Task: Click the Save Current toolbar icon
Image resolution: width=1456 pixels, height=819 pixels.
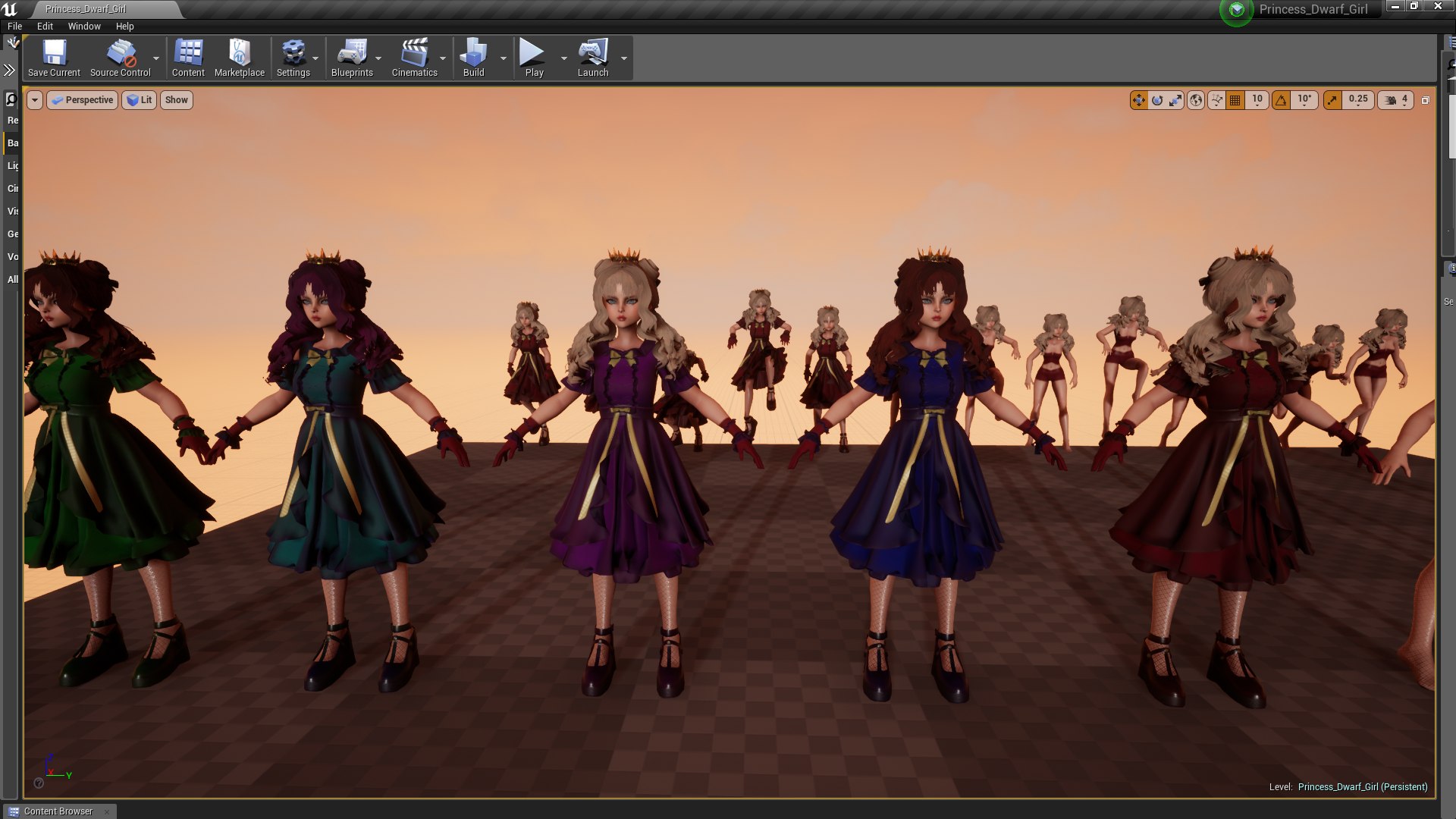Action: 54,58
